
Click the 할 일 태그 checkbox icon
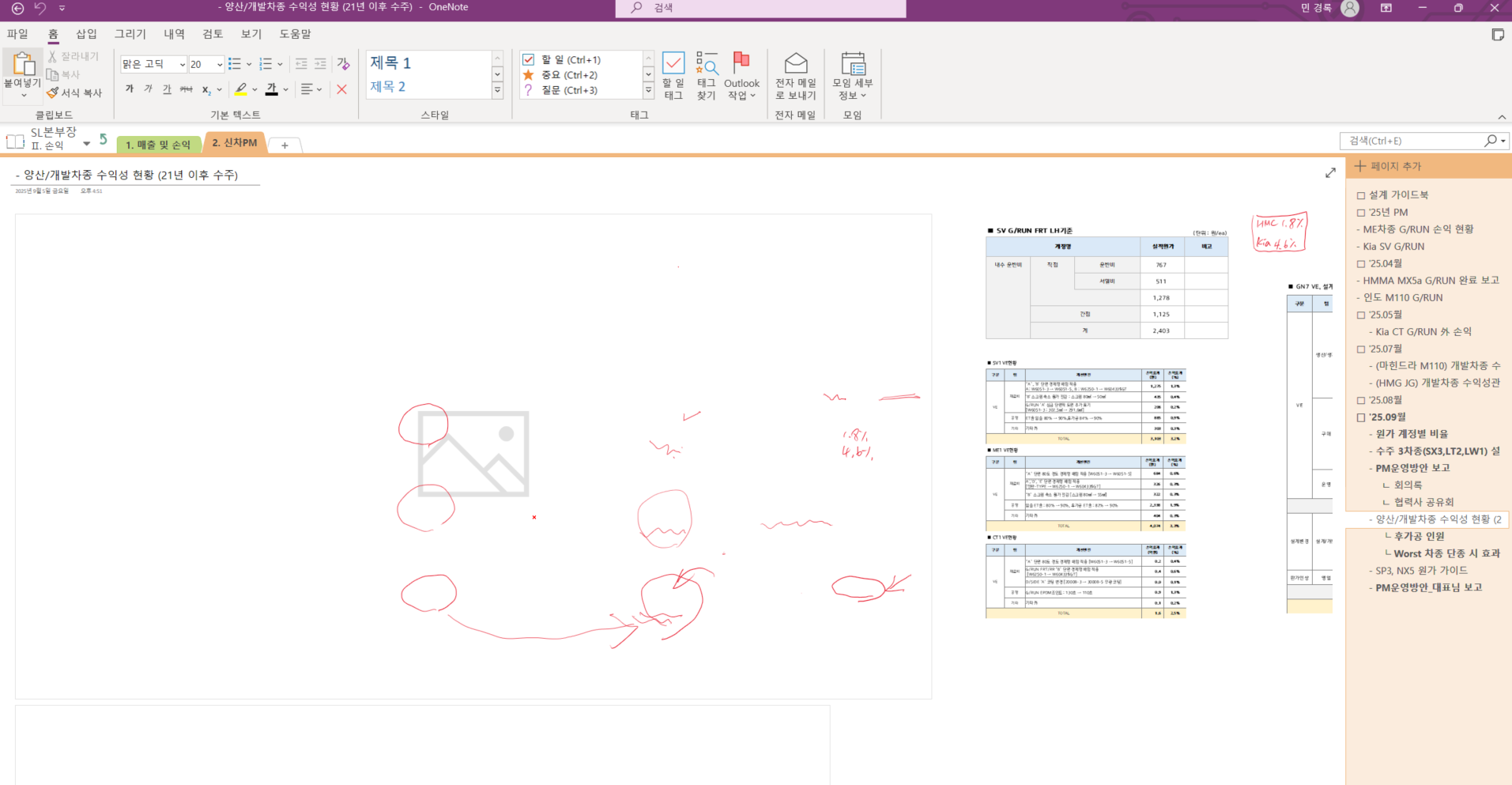pos(673,63)
